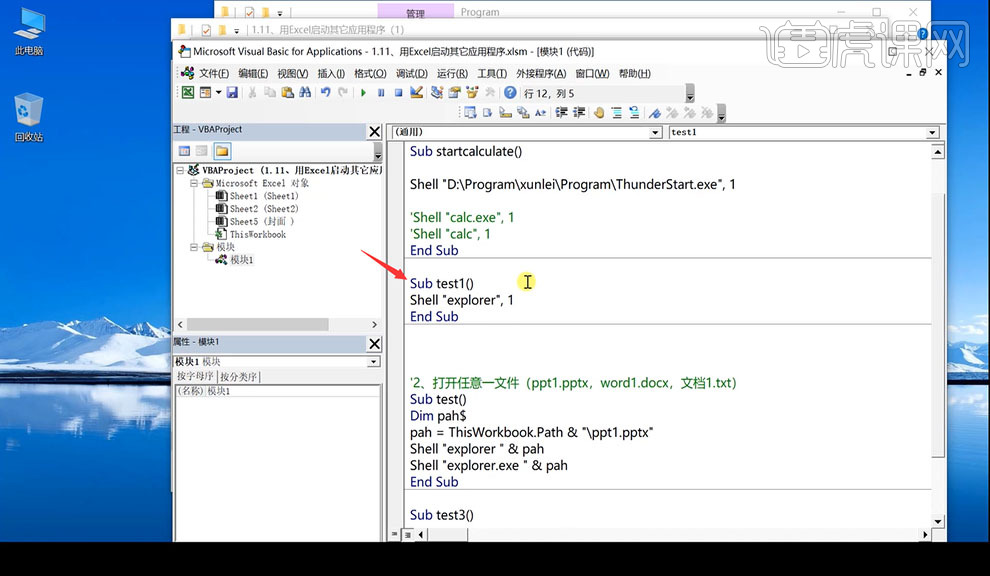The image size is (990, 576).
Task: Open the 调试(D) menu
Action: (x=412, y=74)
